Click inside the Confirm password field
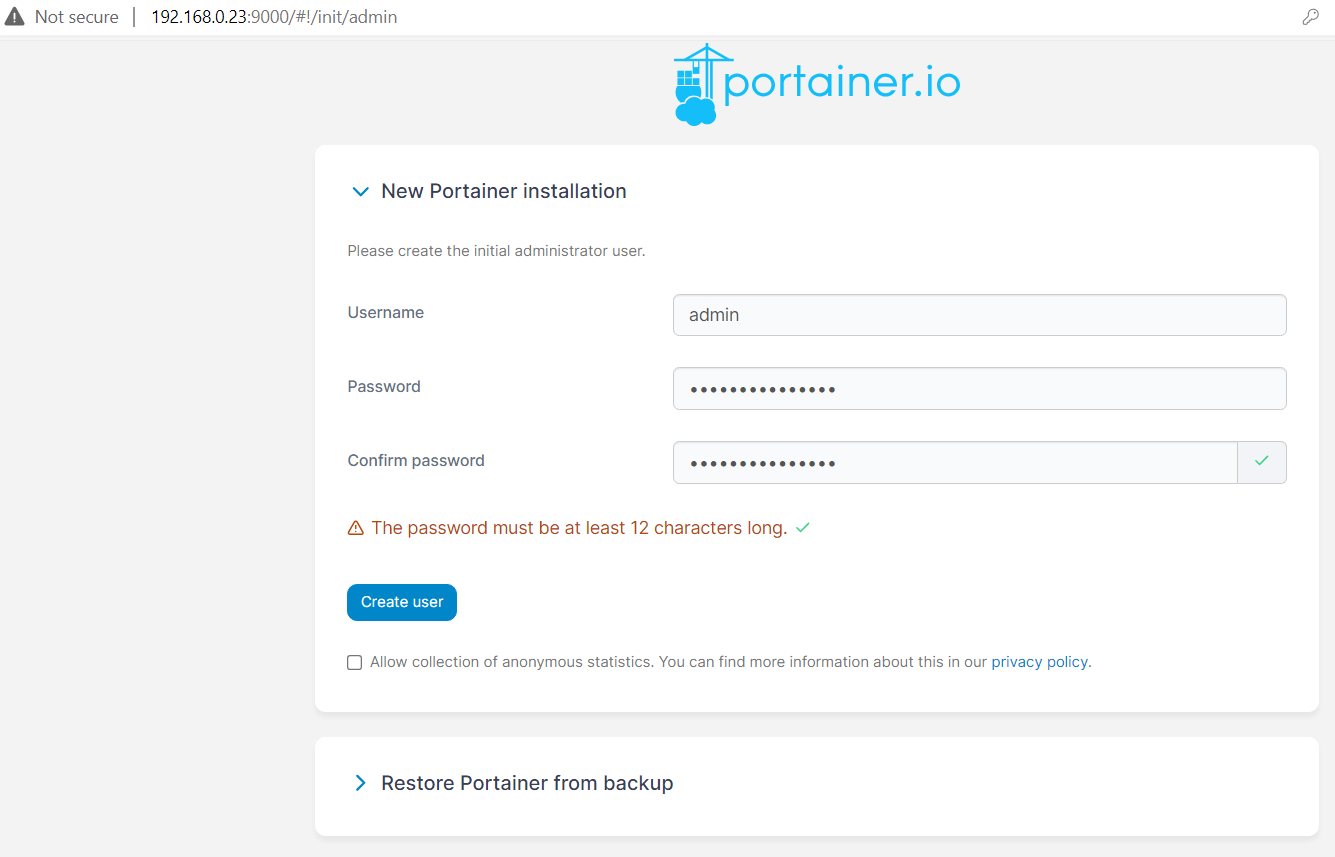Screen dimensions: 1335x857 pyautogui.click(x=954, y=462)
